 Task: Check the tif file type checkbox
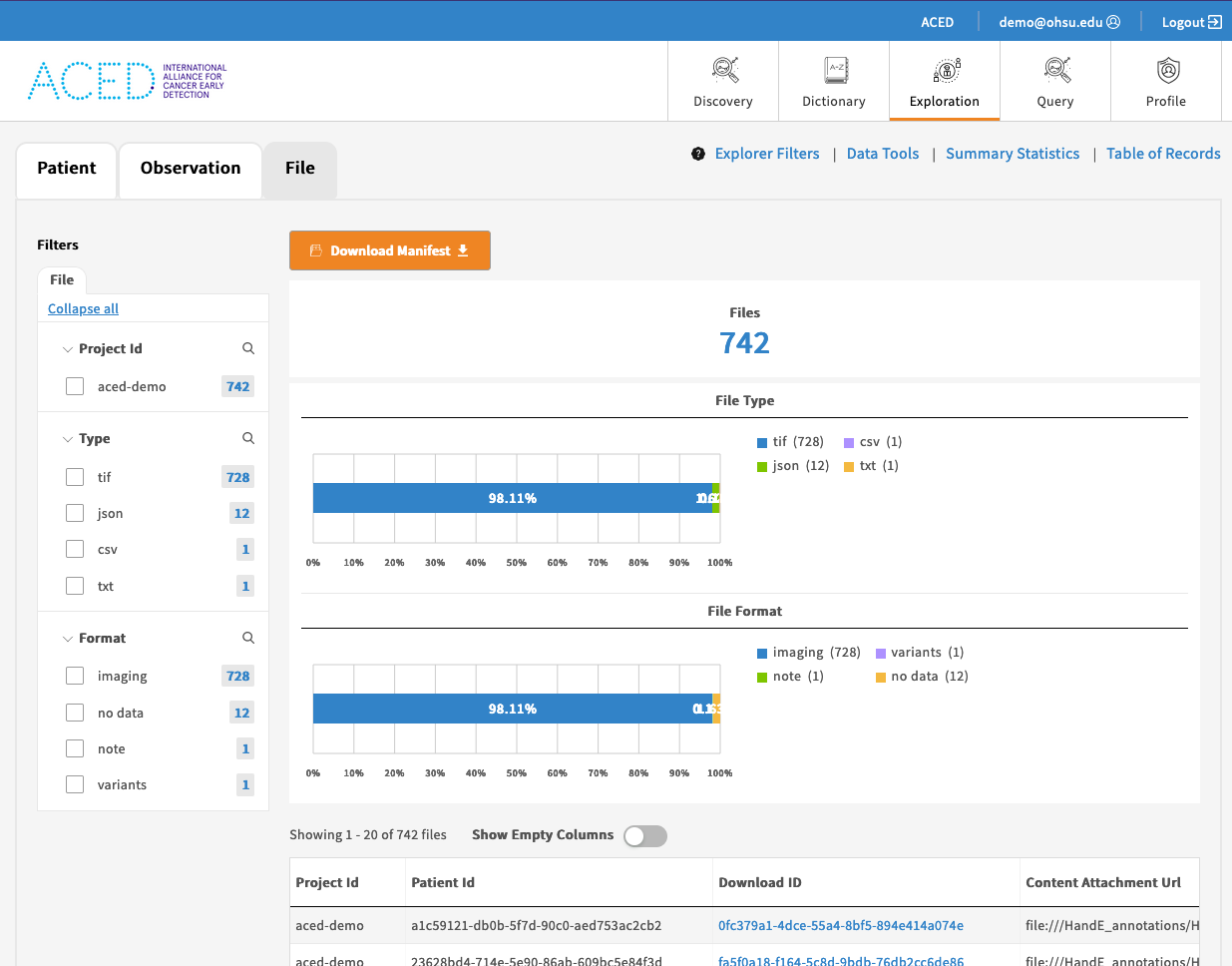pos(75,477)
